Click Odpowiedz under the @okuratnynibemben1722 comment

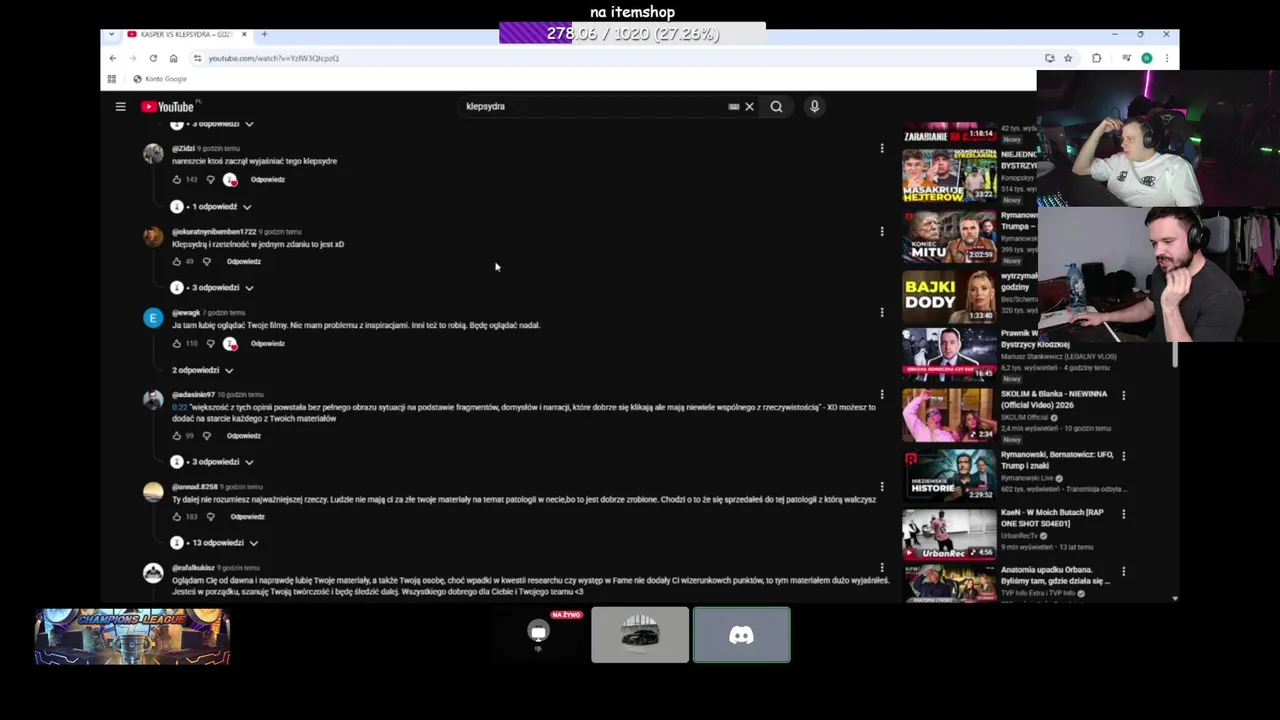click(x=243, y=262)
